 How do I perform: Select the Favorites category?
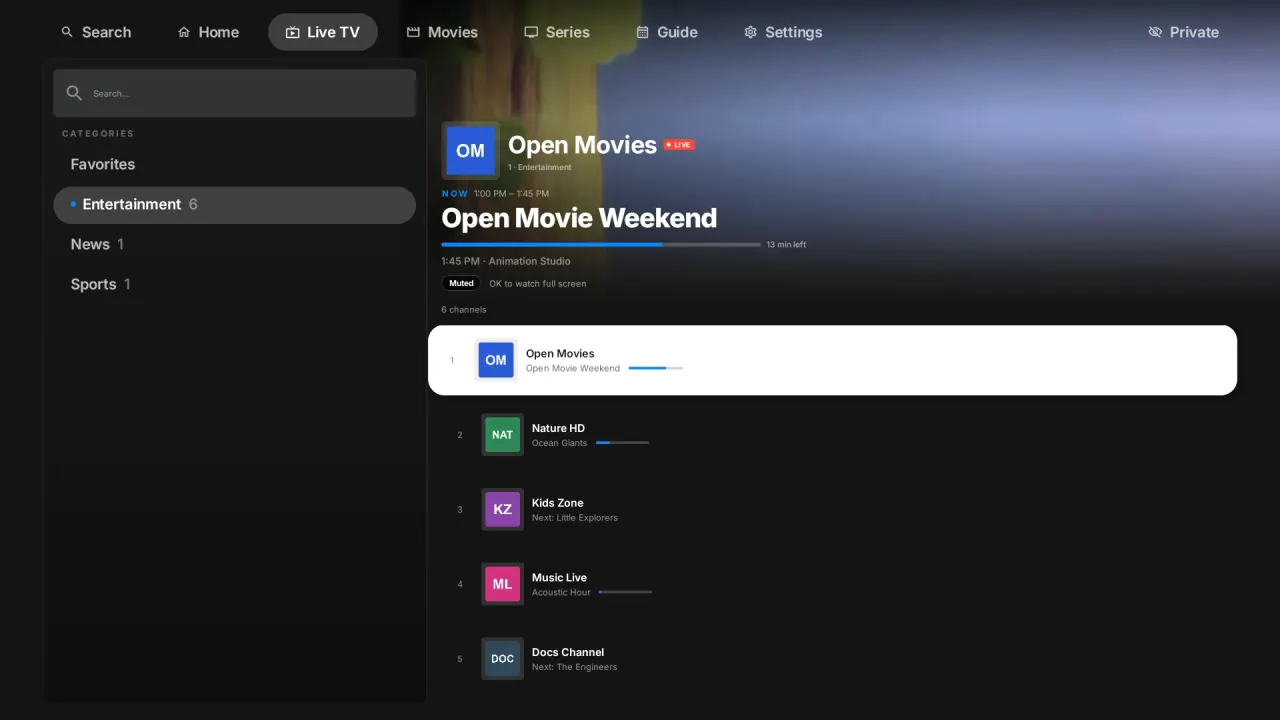(234, 164)
